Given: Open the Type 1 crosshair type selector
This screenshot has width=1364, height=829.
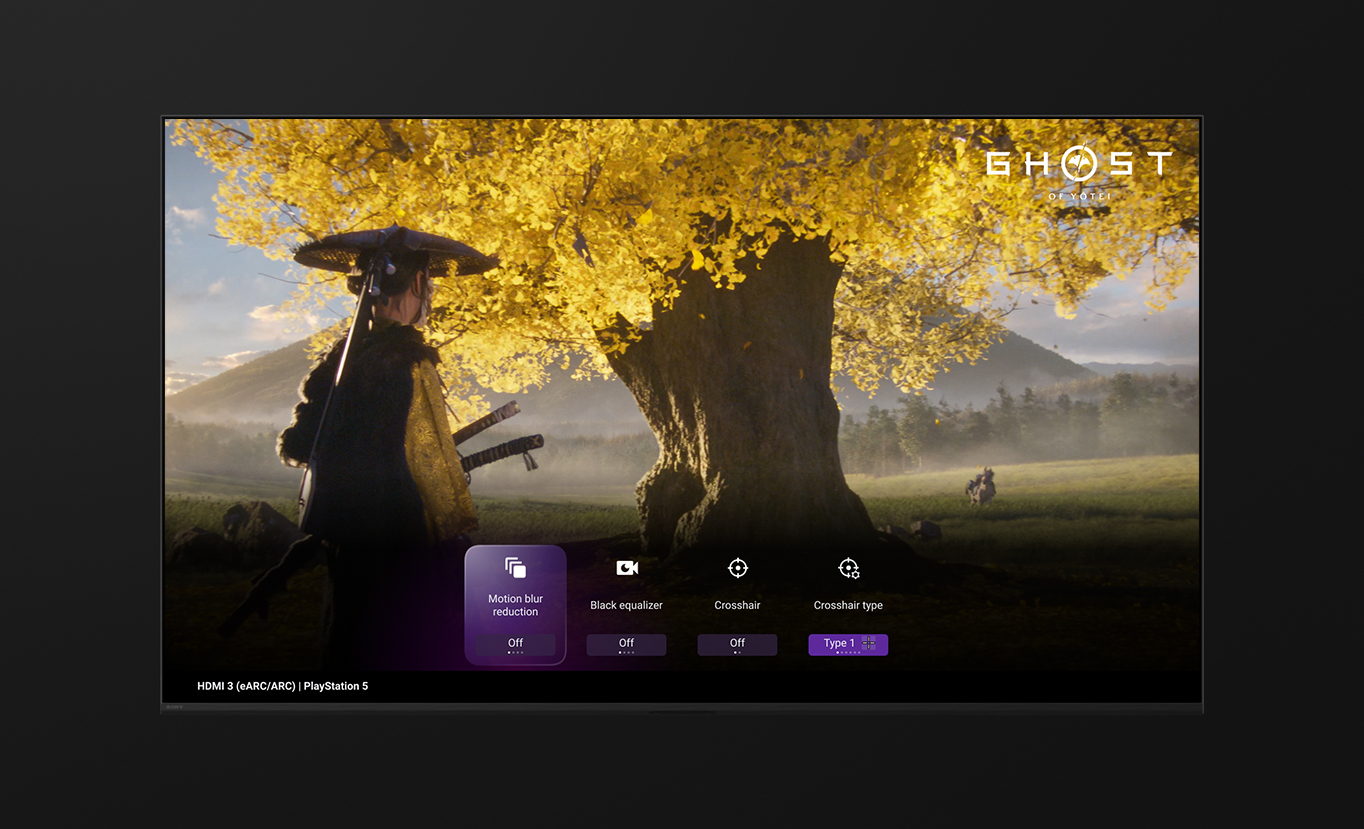Looking at the screenshot, I should [848, 645].
